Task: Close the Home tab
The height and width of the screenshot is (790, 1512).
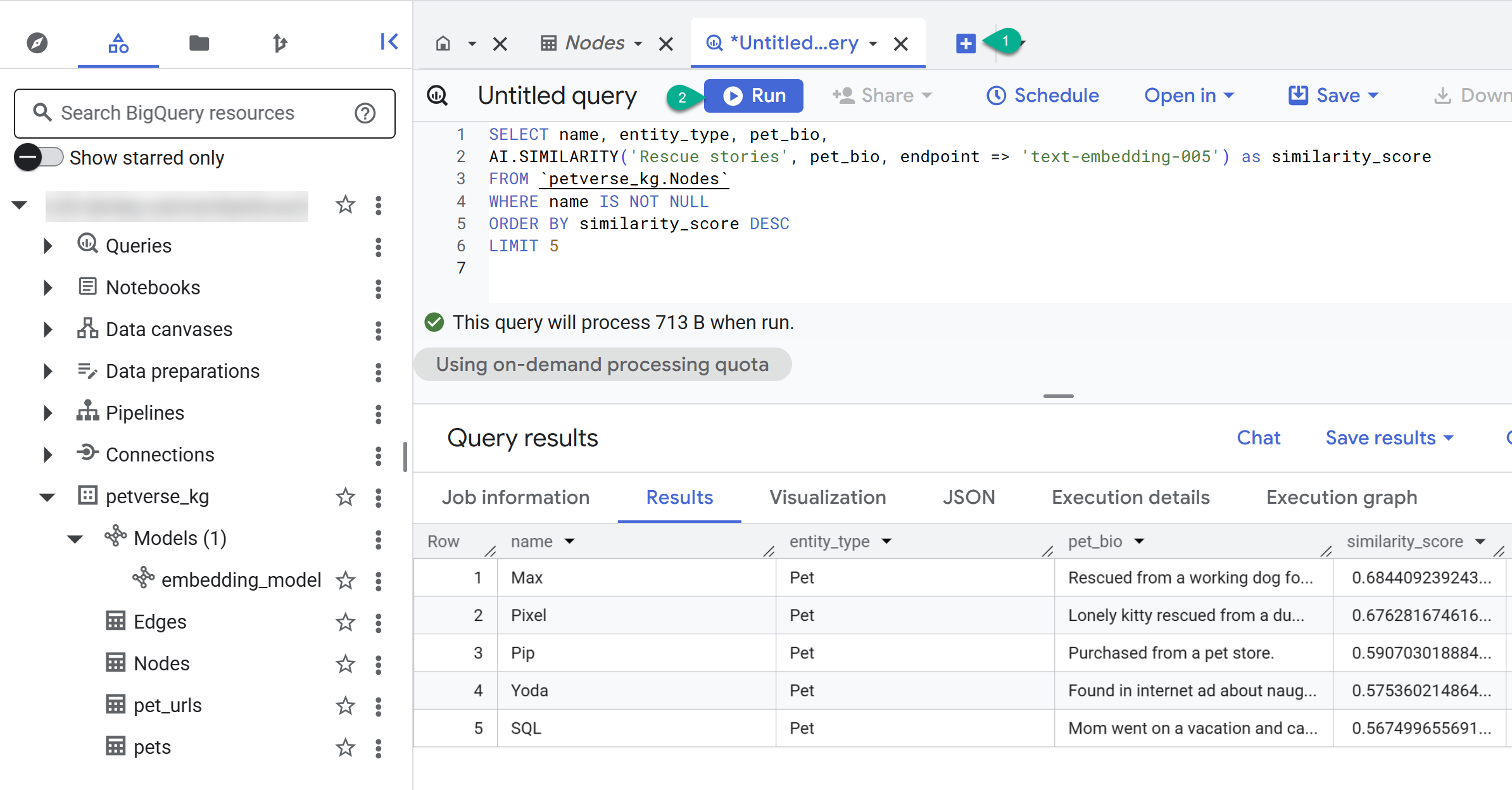Action: click(x=500, y=44)
